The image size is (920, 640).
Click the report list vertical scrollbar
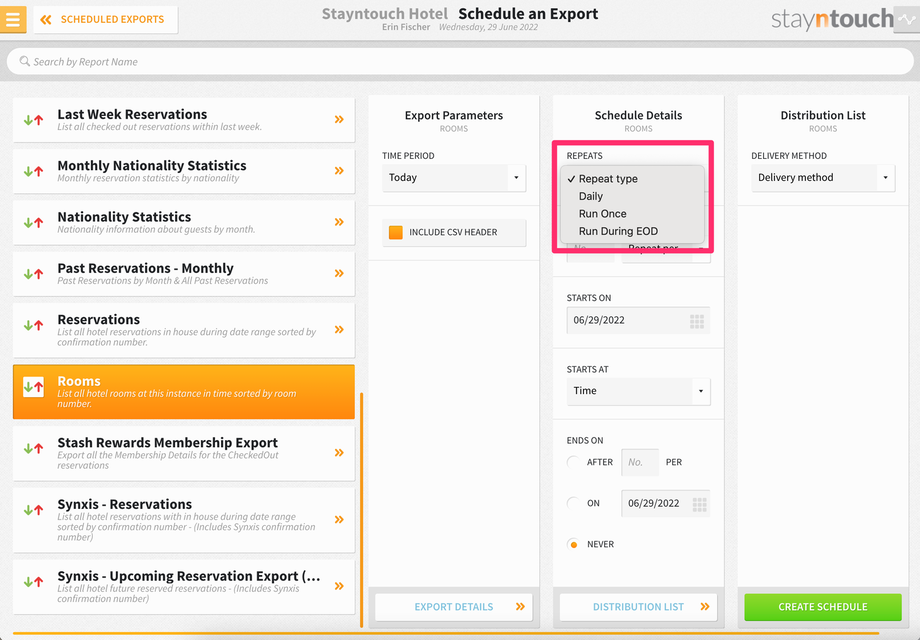click(x=361, y=509)
